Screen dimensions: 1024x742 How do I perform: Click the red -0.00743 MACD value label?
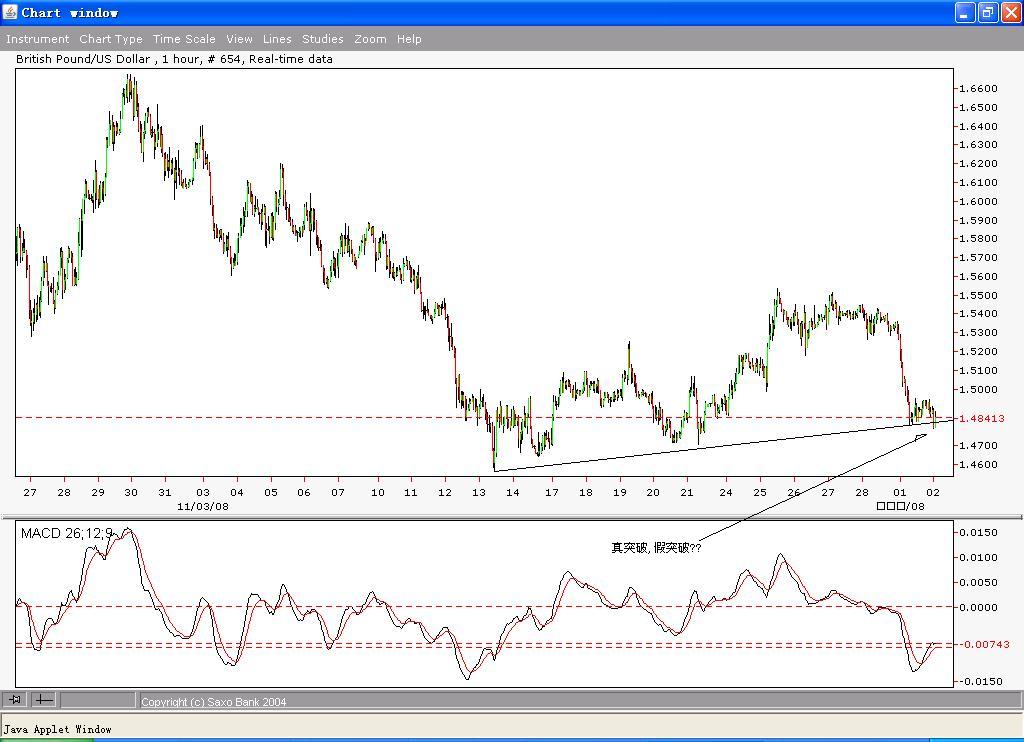tap(984, 644)
